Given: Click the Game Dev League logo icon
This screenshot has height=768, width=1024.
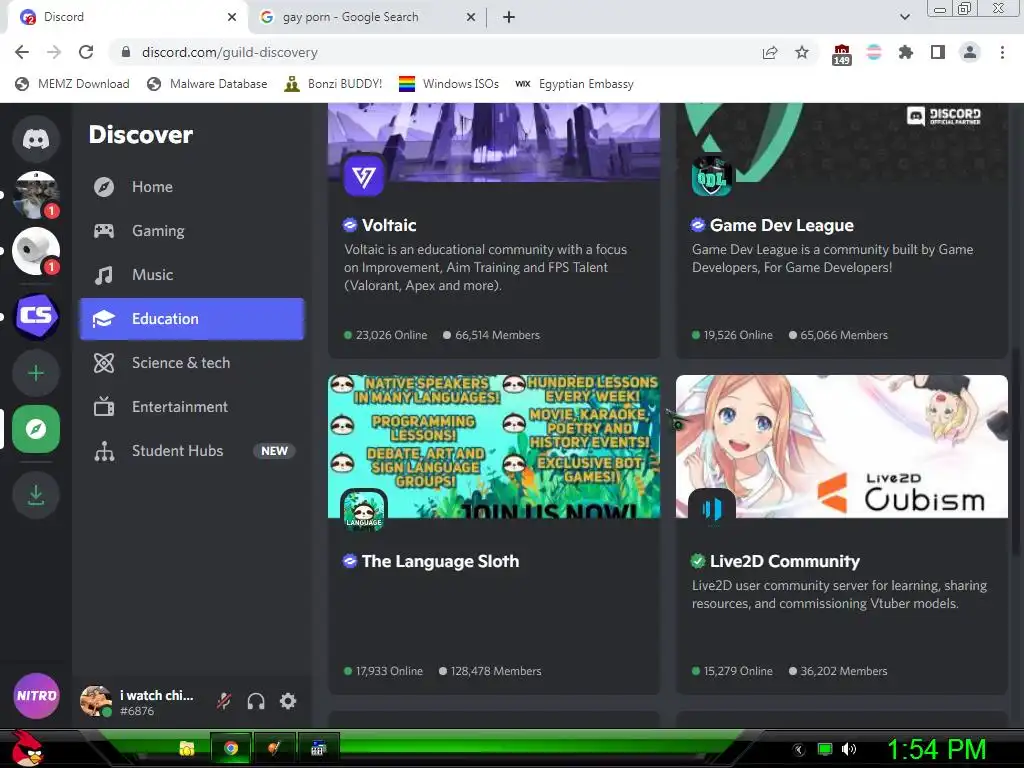Looking at the screenshot, I should [711, 176].
